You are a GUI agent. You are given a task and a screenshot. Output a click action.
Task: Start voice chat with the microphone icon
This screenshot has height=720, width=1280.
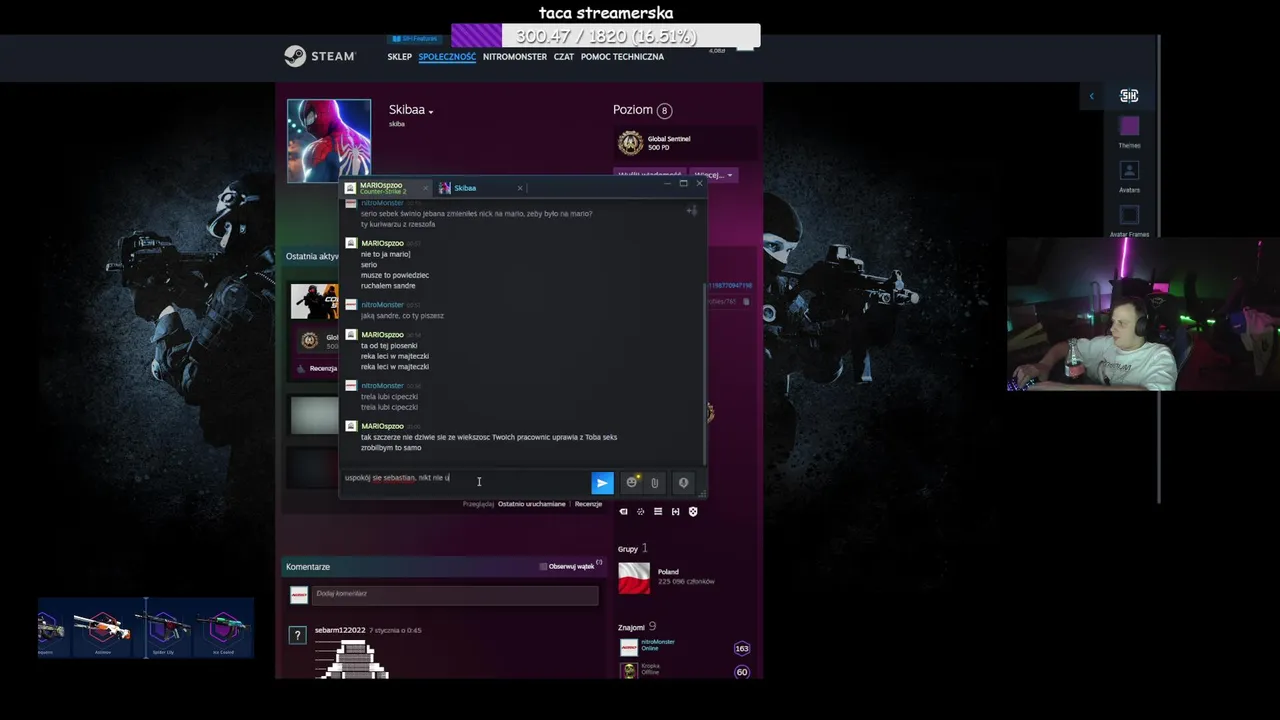683,483
